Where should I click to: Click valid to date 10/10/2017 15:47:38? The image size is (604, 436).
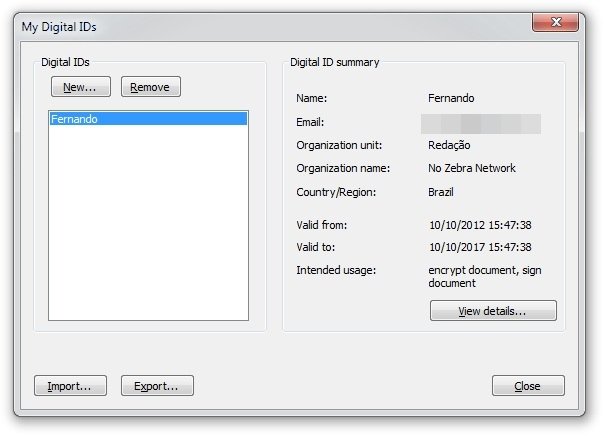click(480, 247)
